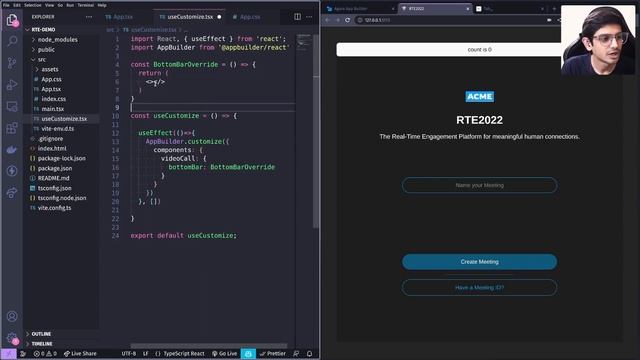
Task: Click the editor horizontal scrollbar
Action: click(x=209, y=346)
